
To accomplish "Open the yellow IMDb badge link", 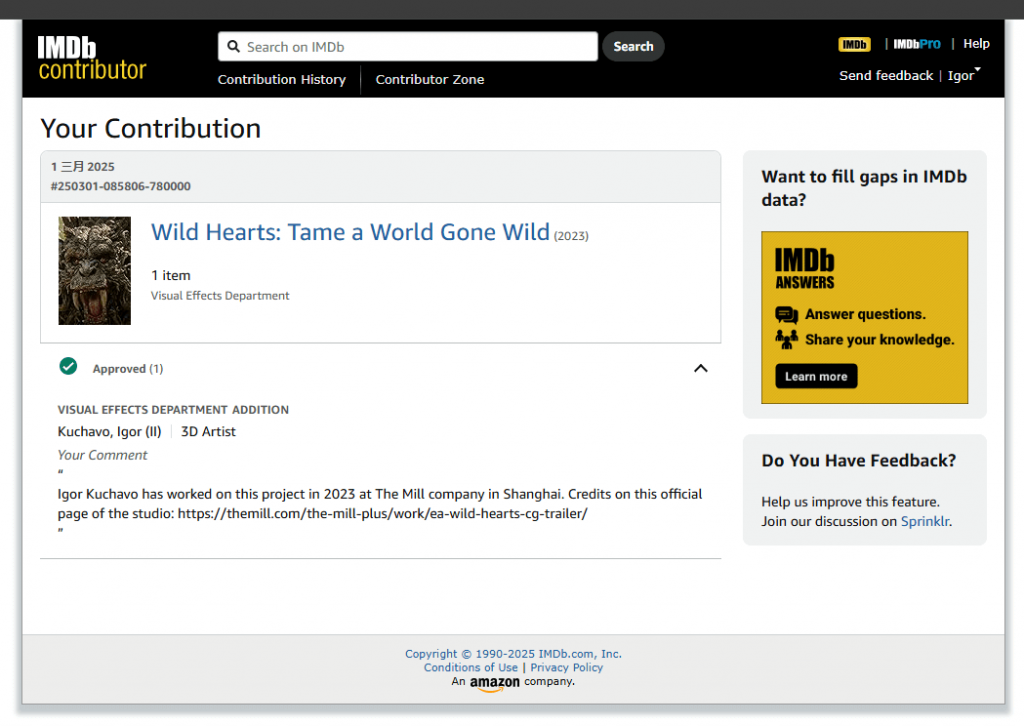I will click(x=854, y=44).
